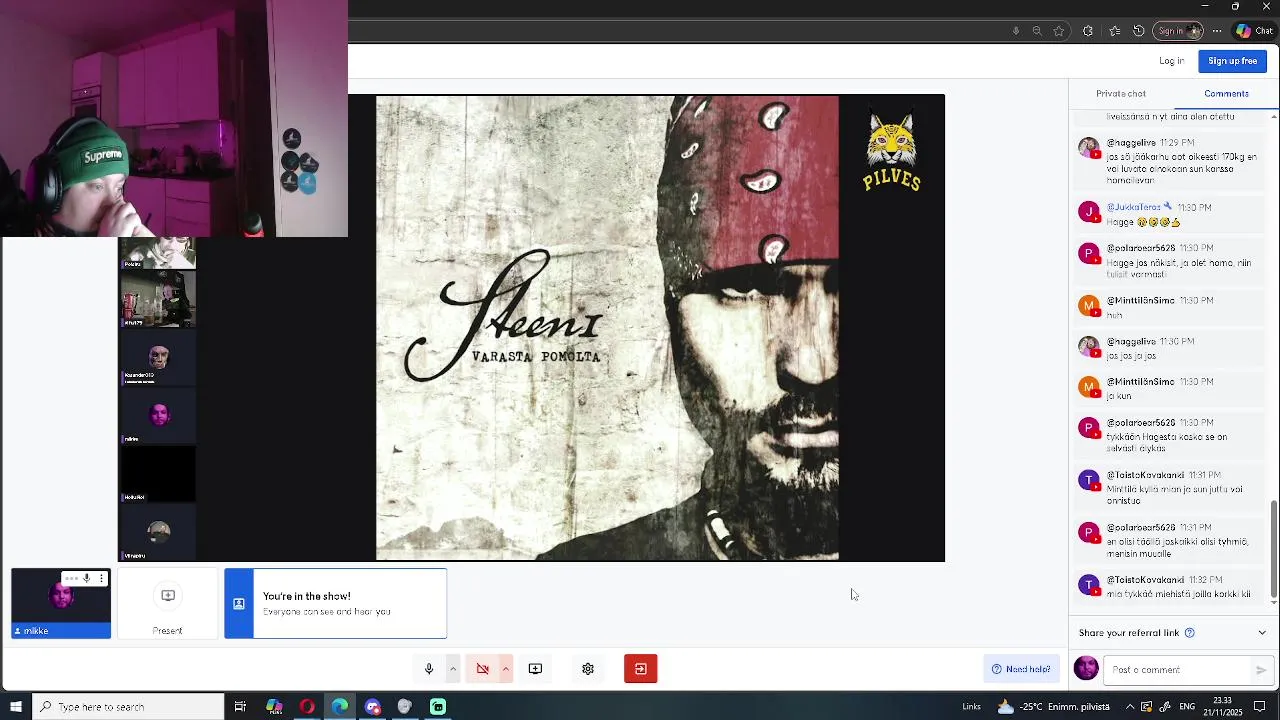
Task: Open the camera options arrow
Action: click(x=505, y=669)
